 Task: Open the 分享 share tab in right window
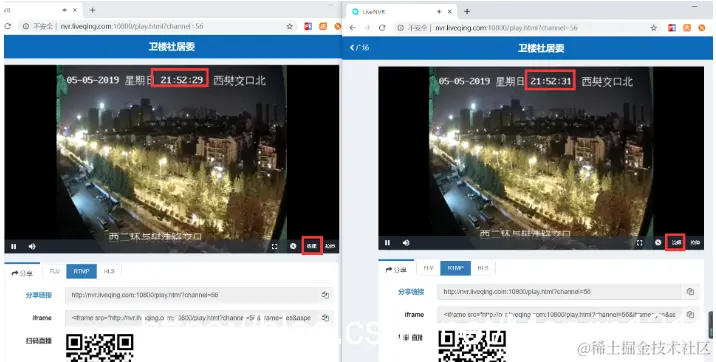396,269
